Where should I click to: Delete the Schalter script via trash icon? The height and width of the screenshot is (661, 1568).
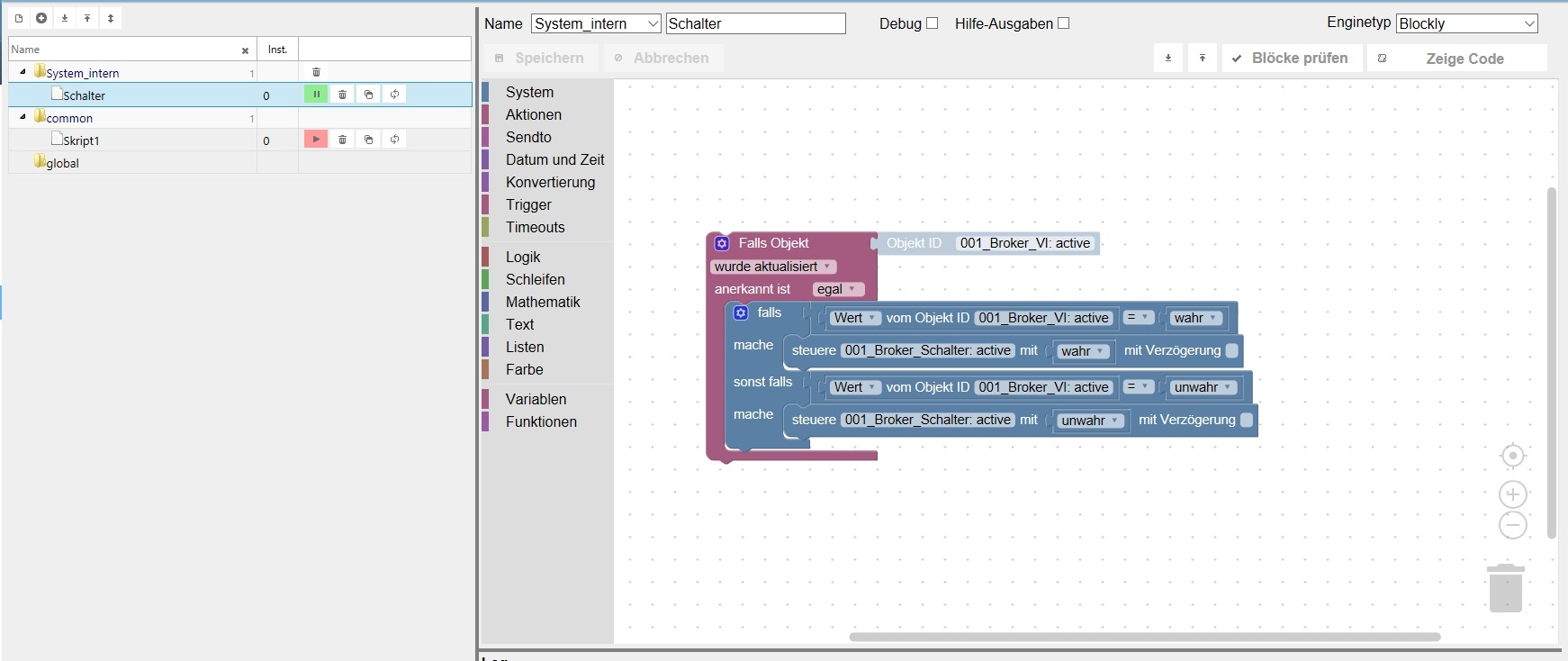[x=342, y=95]
